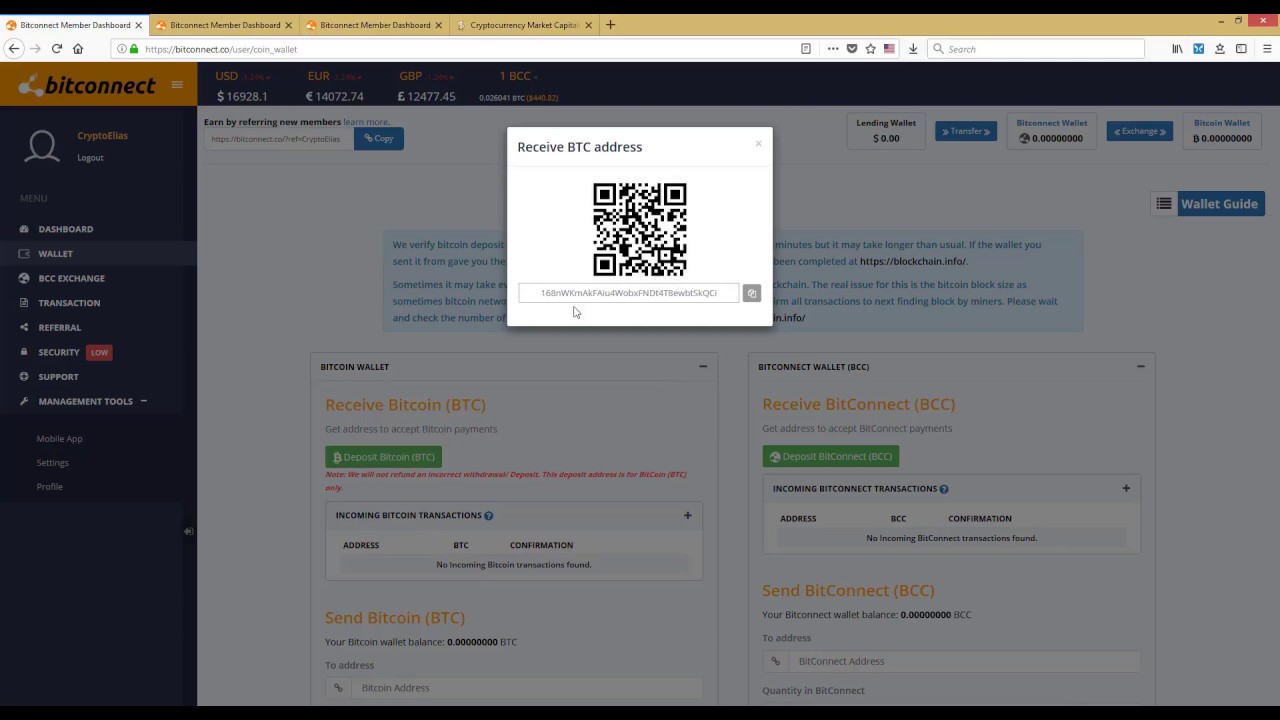Open Referral in the sidebar
Viewport: 1280px width, 720px height.
pyautogui.click(x=59, y=327)
